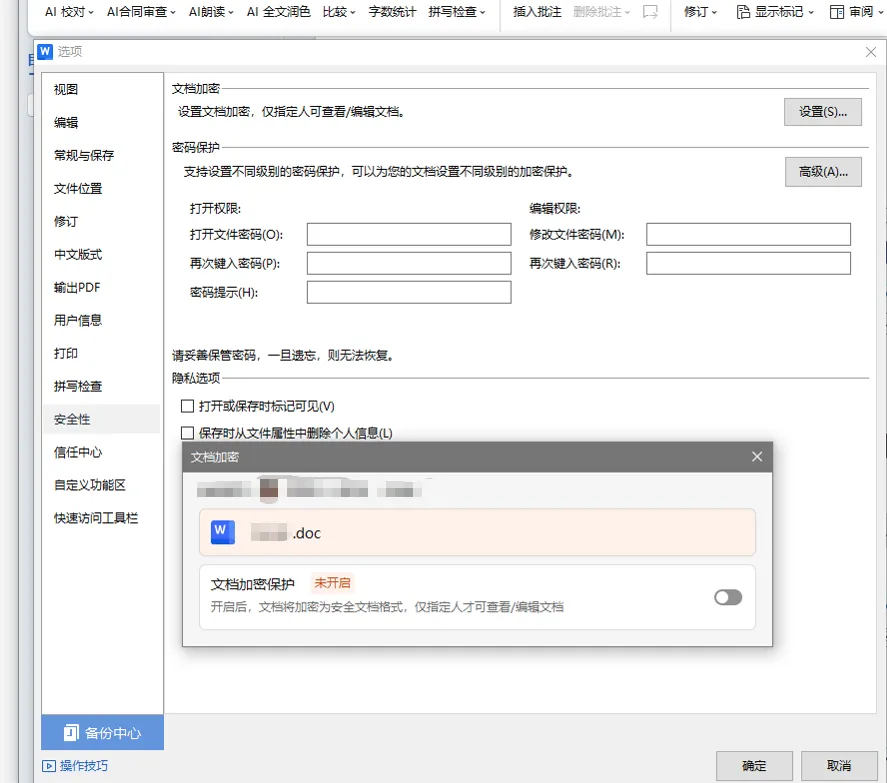Click the 再次键入密码(P) field
This screenshot has width=887, height=783.
click(409, 263)
